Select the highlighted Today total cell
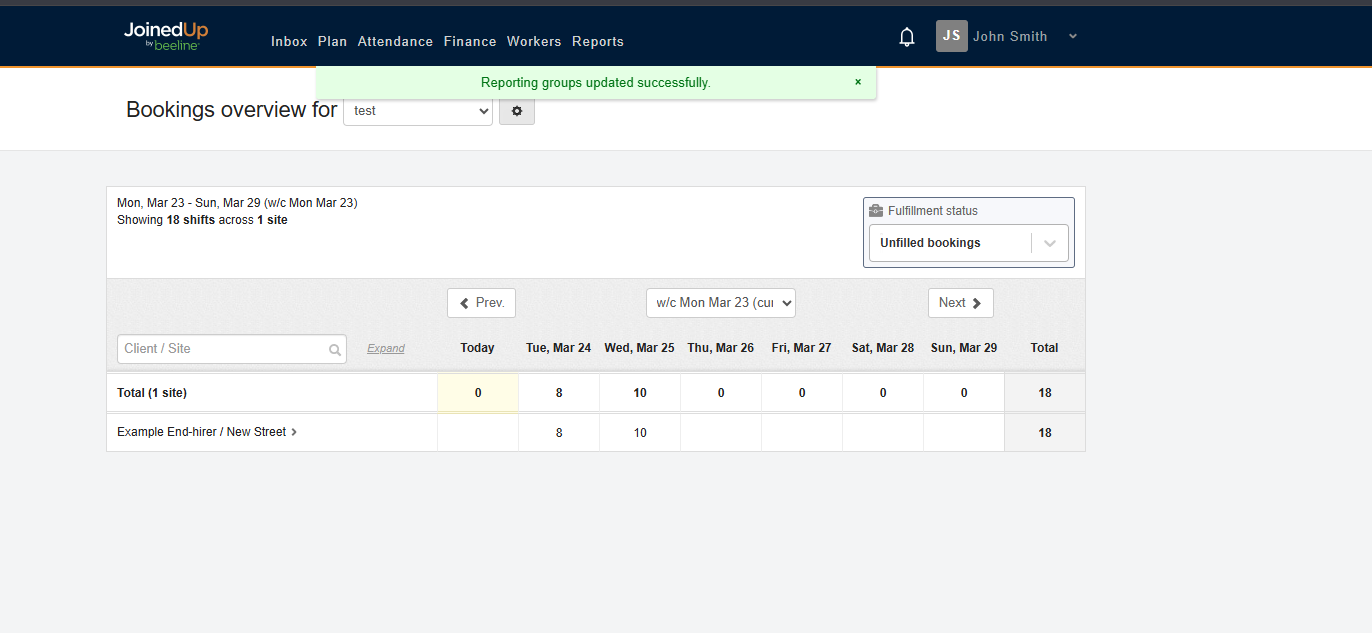The image size is (1372, 633). click(477, 392)
